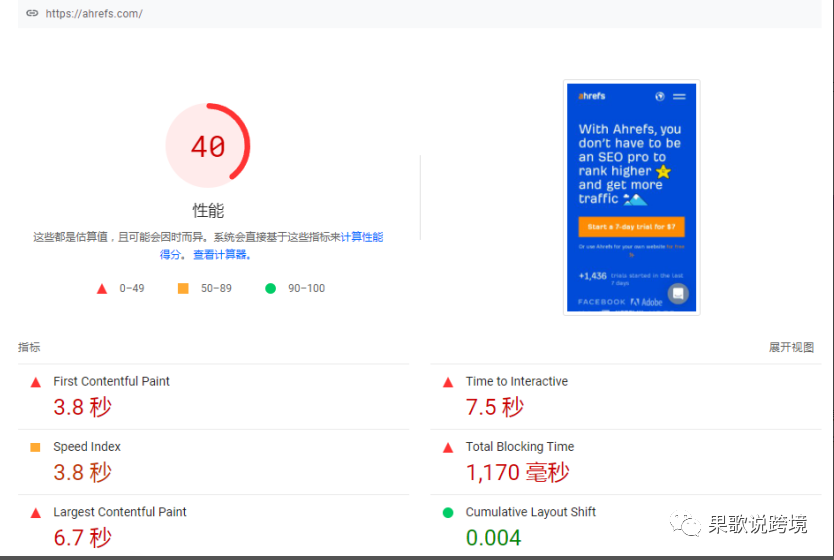This screenshot has width=834, height=560.
Task: Click the thumbnail headline about ranking higher
Action: tap(629, 164)
